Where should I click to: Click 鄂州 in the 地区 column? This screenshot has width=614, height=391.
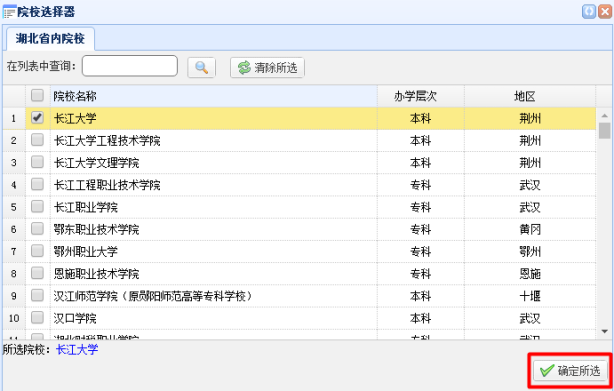(530, 252)
